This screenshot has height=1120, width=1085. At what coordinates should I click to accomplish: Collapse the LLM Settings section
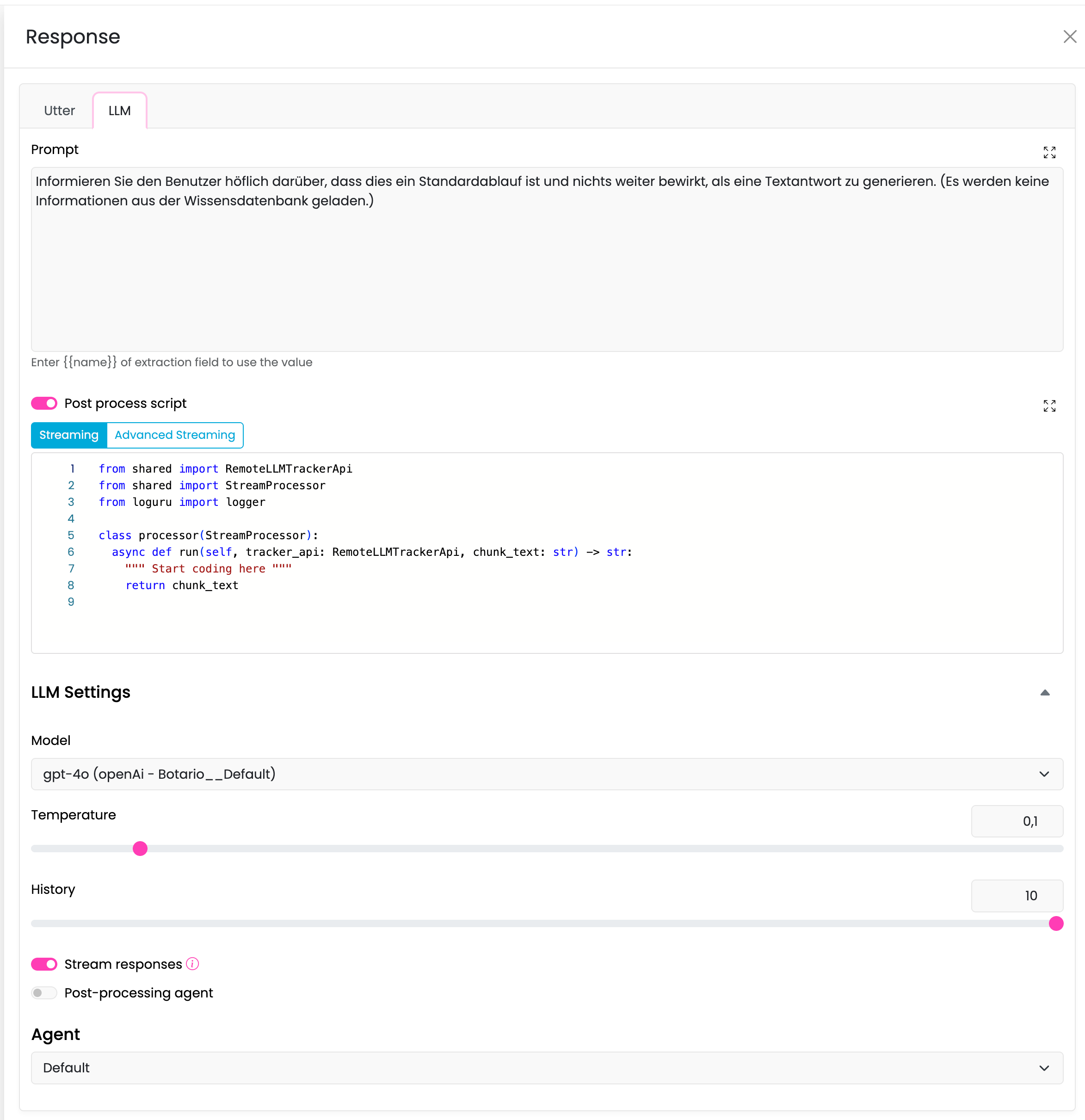coord(1044,692)
